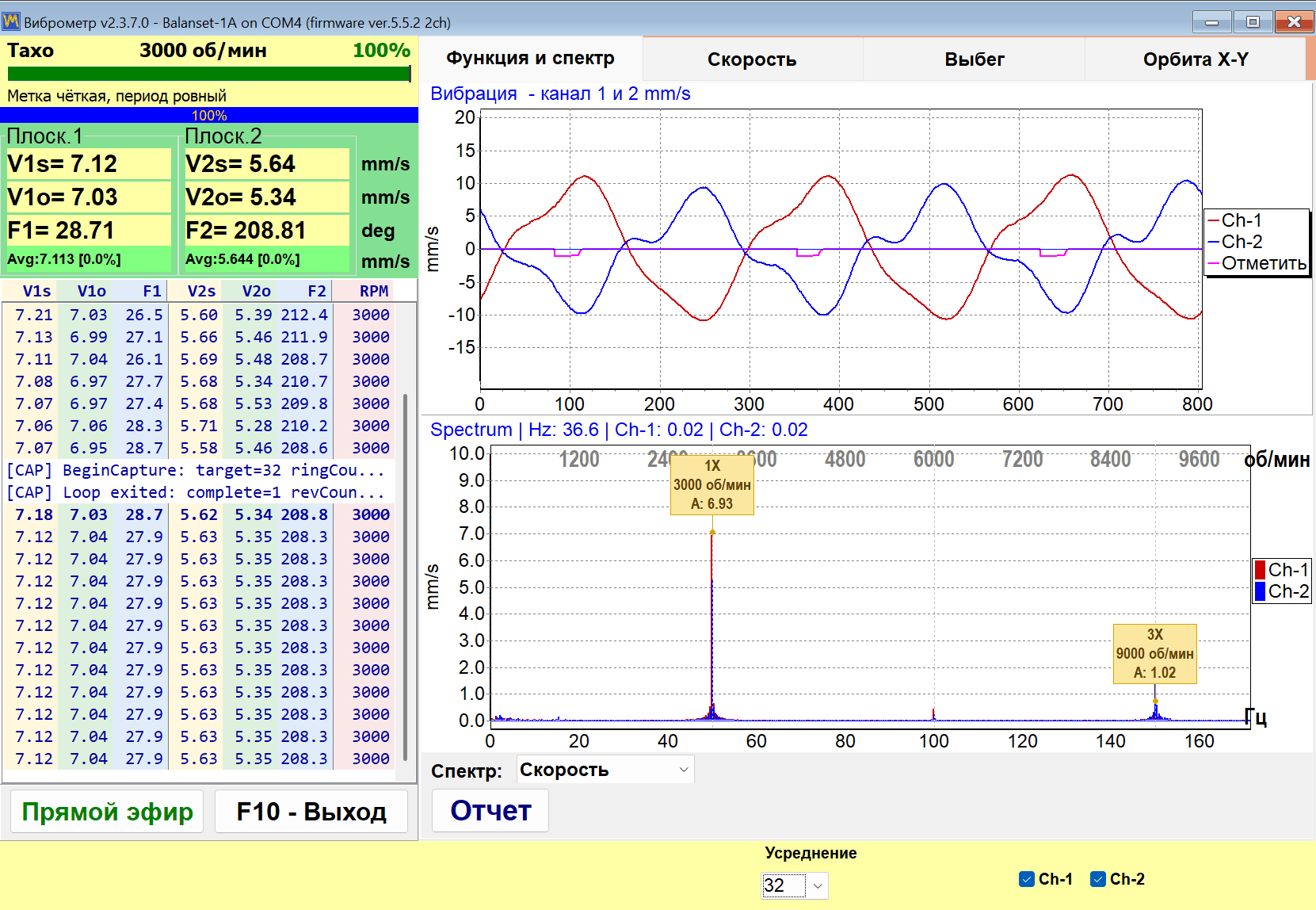Click the V1o= 7.03 reading

(x=88, y=197)
